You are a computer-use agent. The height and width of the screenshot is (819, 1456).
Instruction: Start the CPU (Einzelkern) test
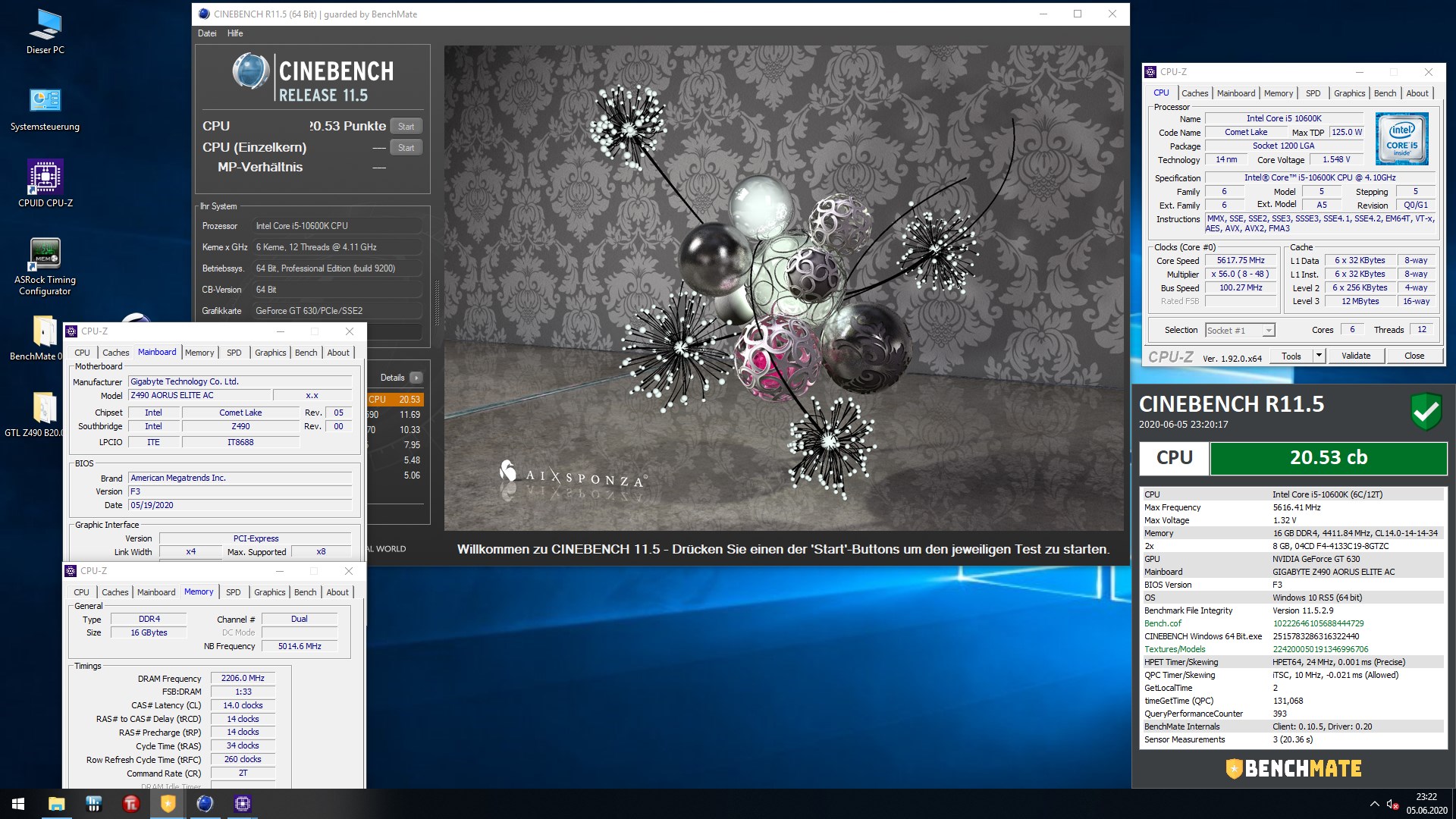click(406, 148)
